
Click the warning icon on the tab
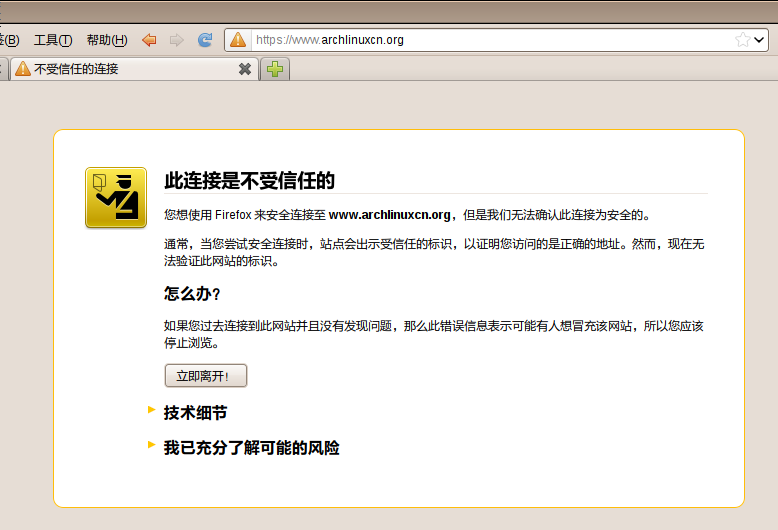click(23, 68)
